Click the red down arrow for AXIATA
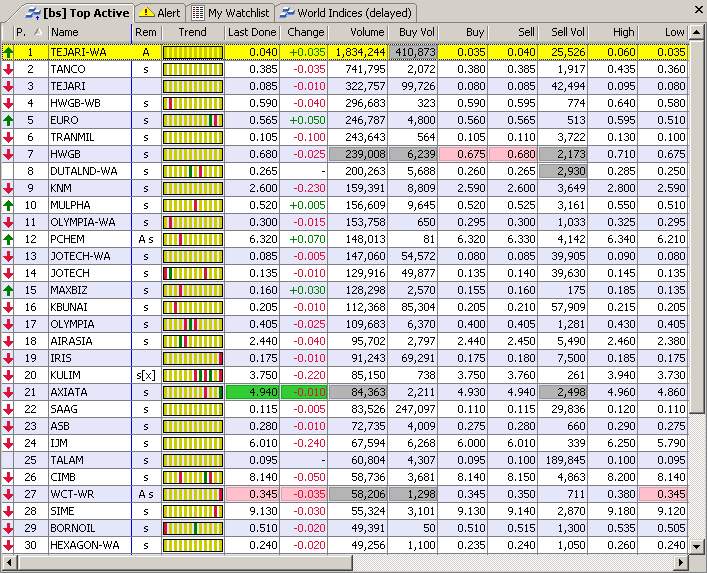This screenshot has width=707, height=573. [x=8, y=392]
